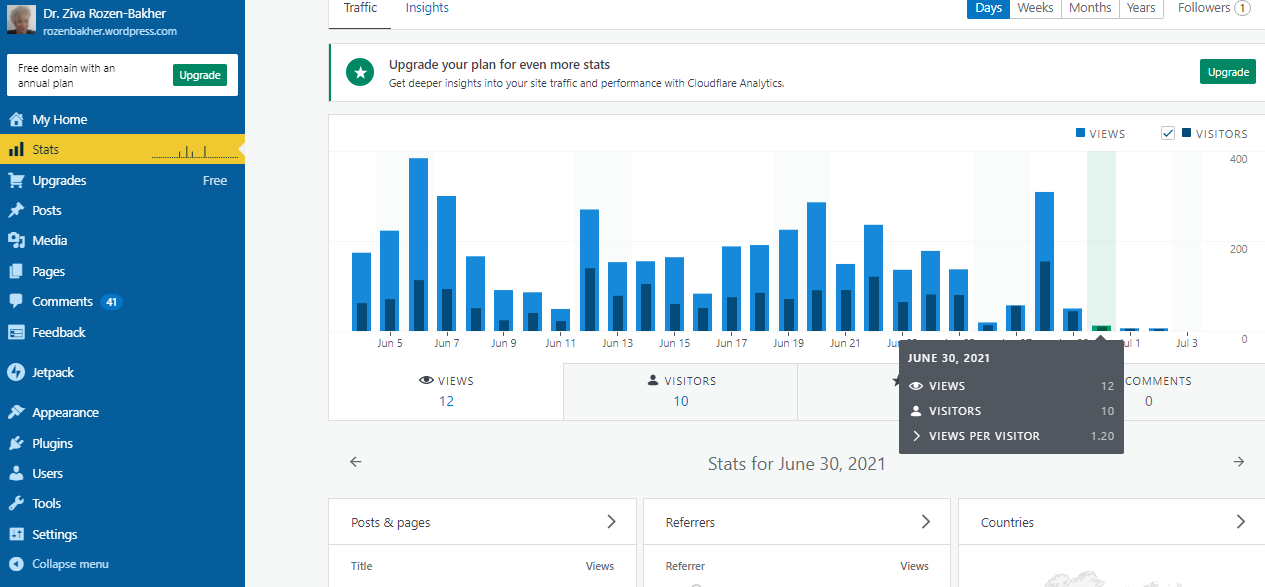The image size is (1265, 587).
Task: Click the Jun 12 chart bar
Action: (589, 270)
